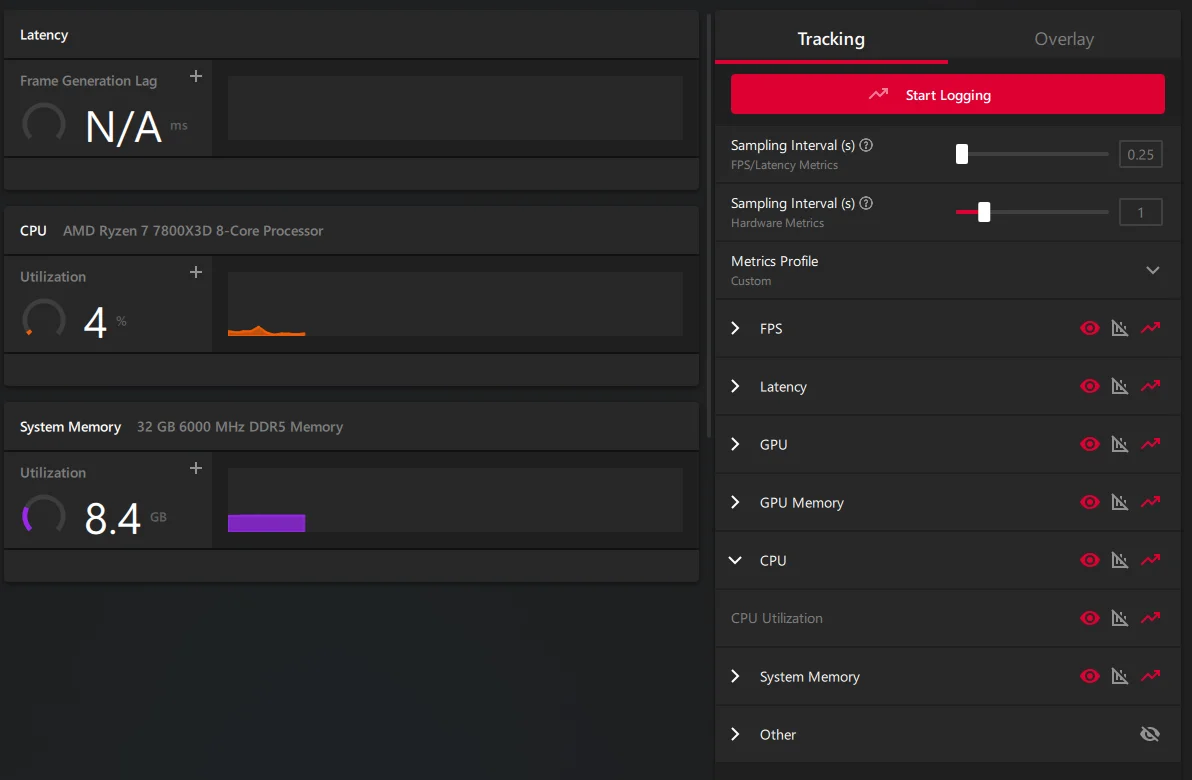This screenshot has width=1192, height=780.
Task: Toggle logging trend icon for GPU Memory row
Action: pos(1150,502)
